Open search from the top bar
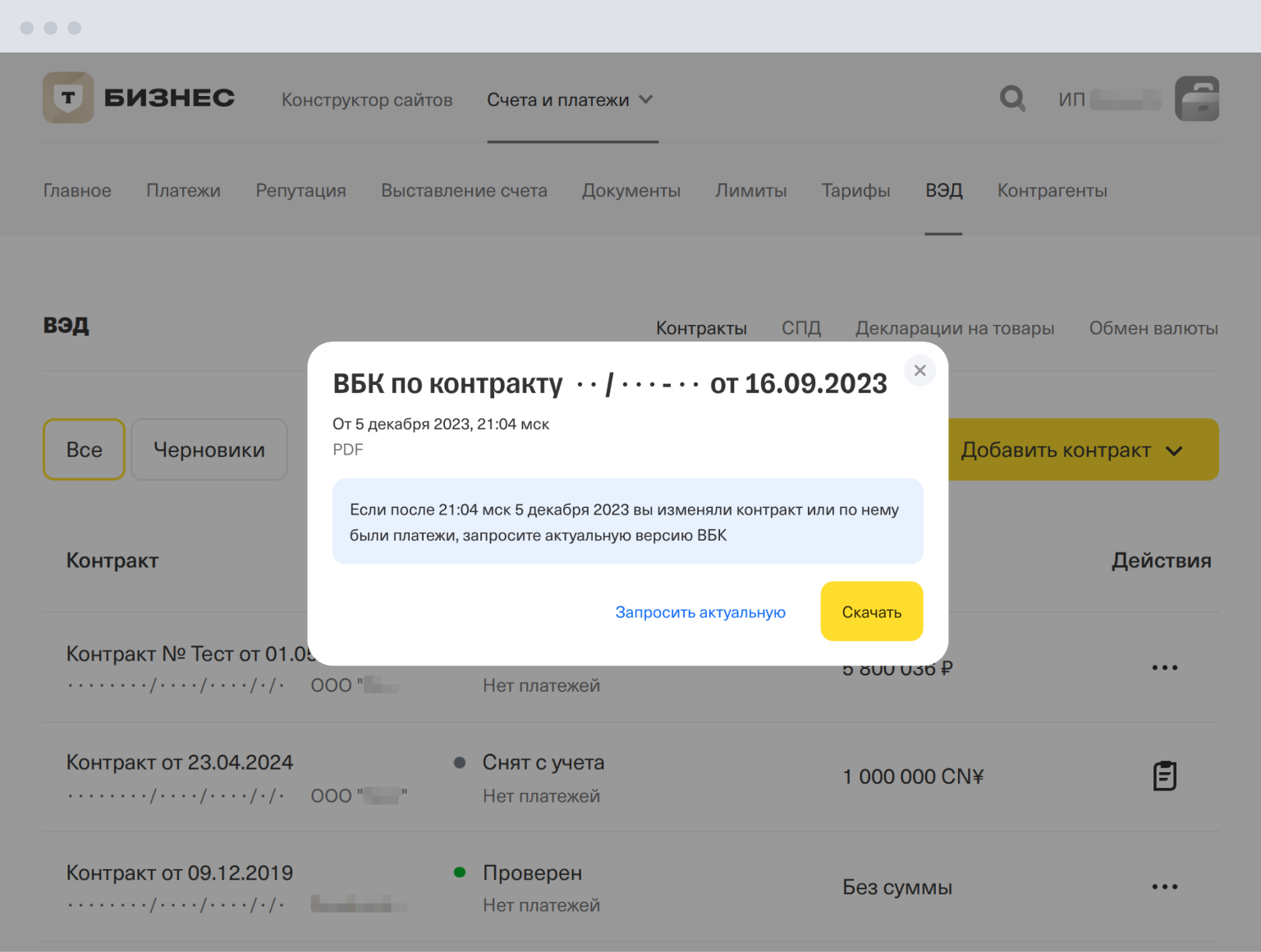Screen dimensions: 1261x952 click(1013, 98)
